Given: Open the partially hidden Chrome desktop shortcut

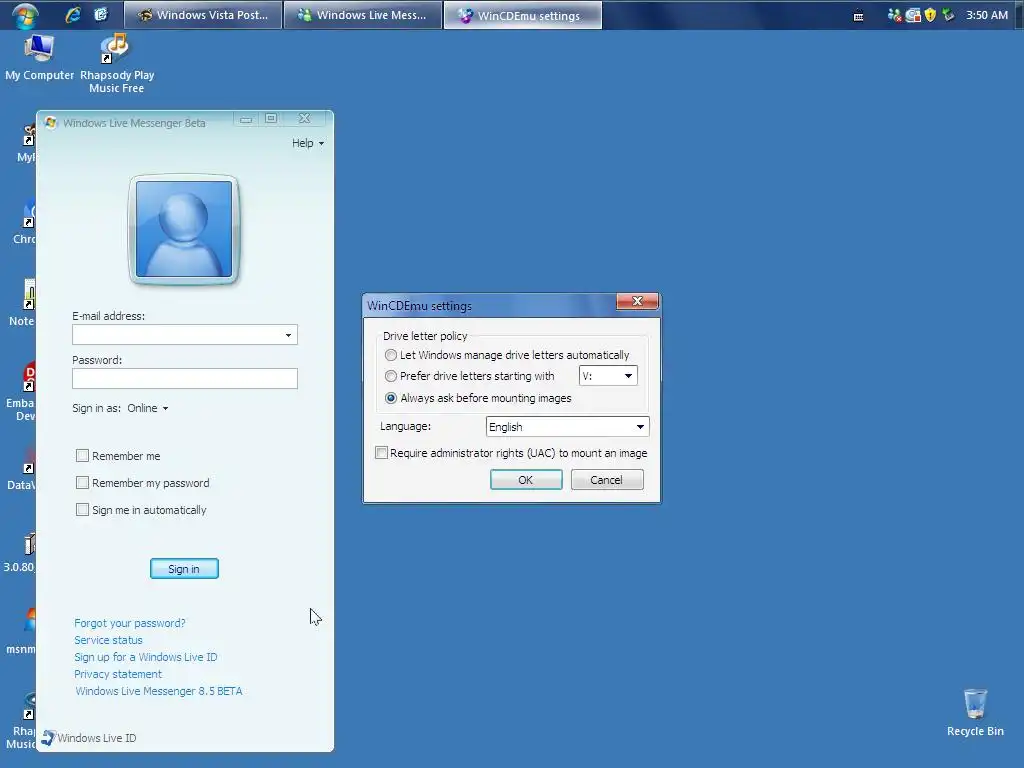Looking at the screenshot, I should click(x=25, y=222).
